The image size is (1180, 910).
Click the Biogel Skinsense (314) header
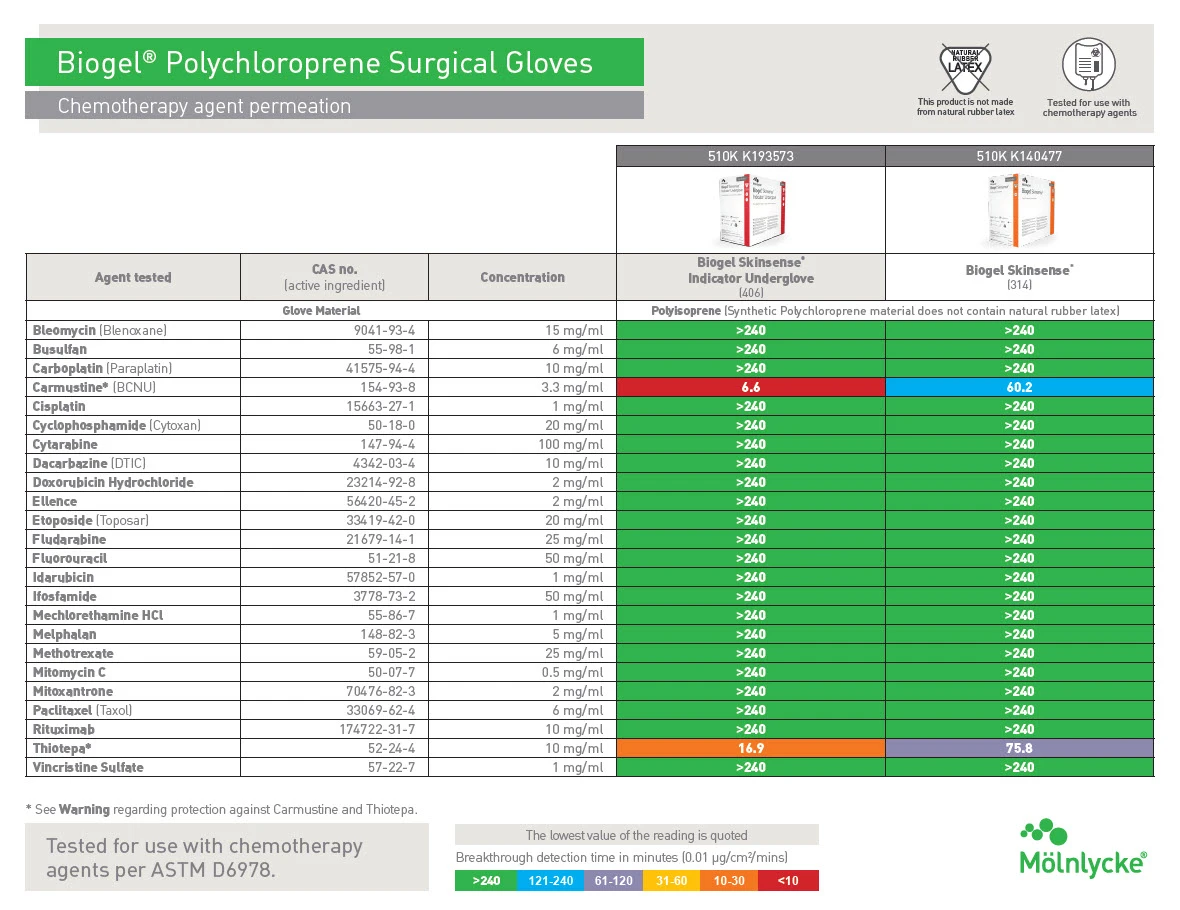coord(1020,277)
